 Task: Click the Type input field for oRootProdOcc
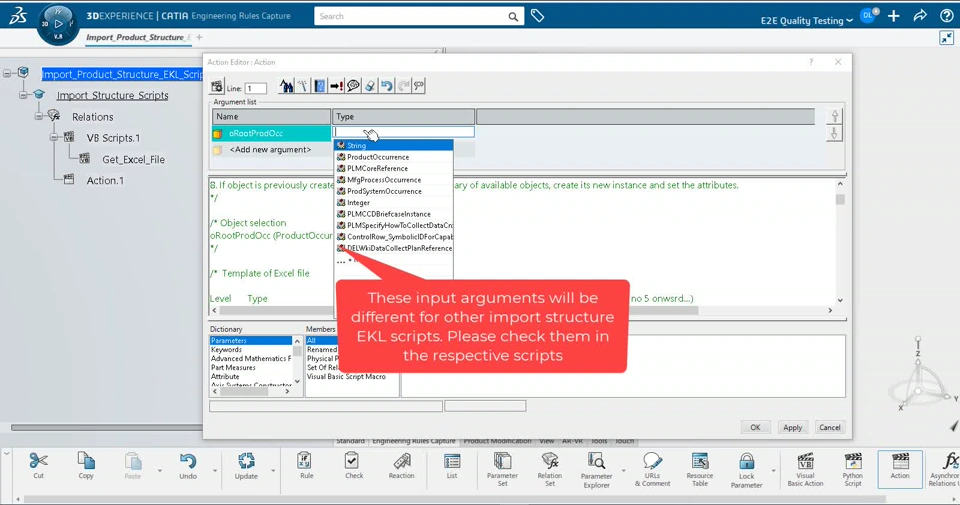pyautogui.click(x=403, y=132)
